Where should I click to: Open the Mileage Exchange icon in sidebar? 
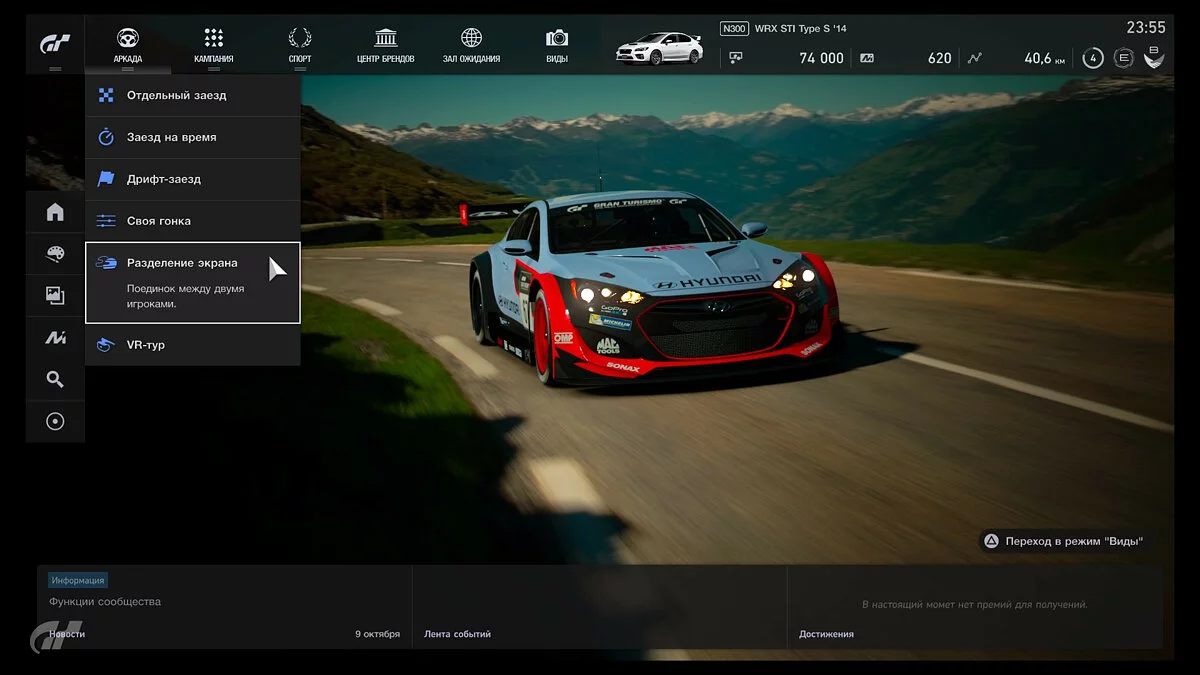coord(55,338)
